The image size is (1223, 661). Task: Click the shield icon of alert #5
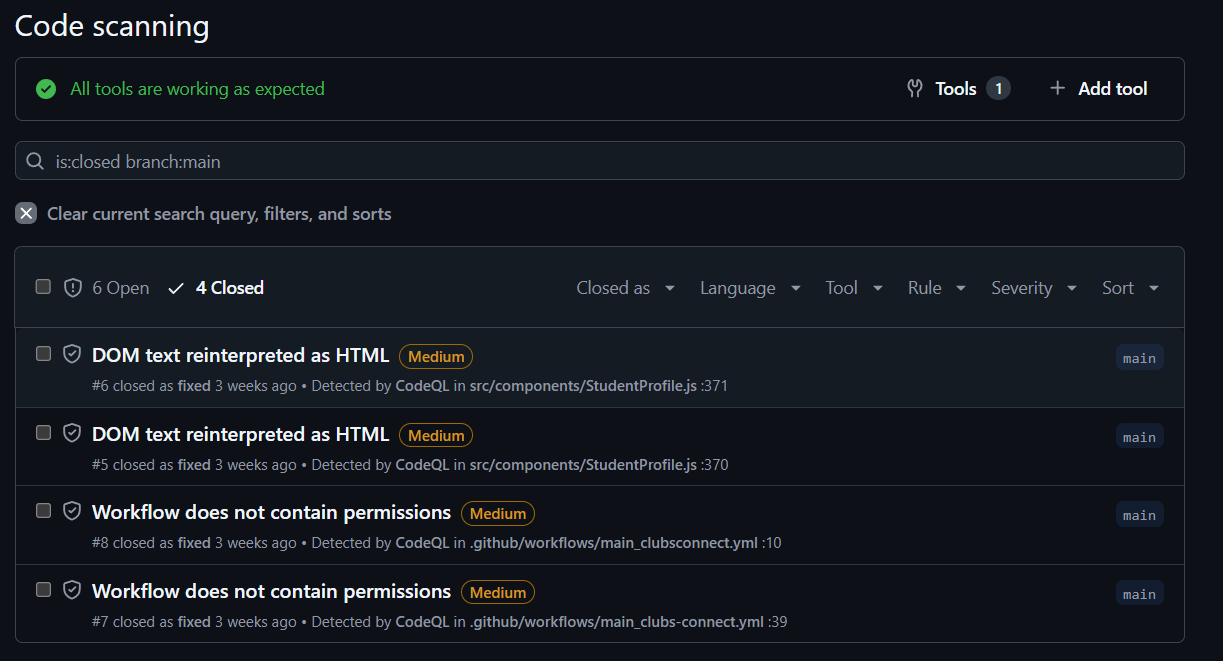[x=72, y=433]
